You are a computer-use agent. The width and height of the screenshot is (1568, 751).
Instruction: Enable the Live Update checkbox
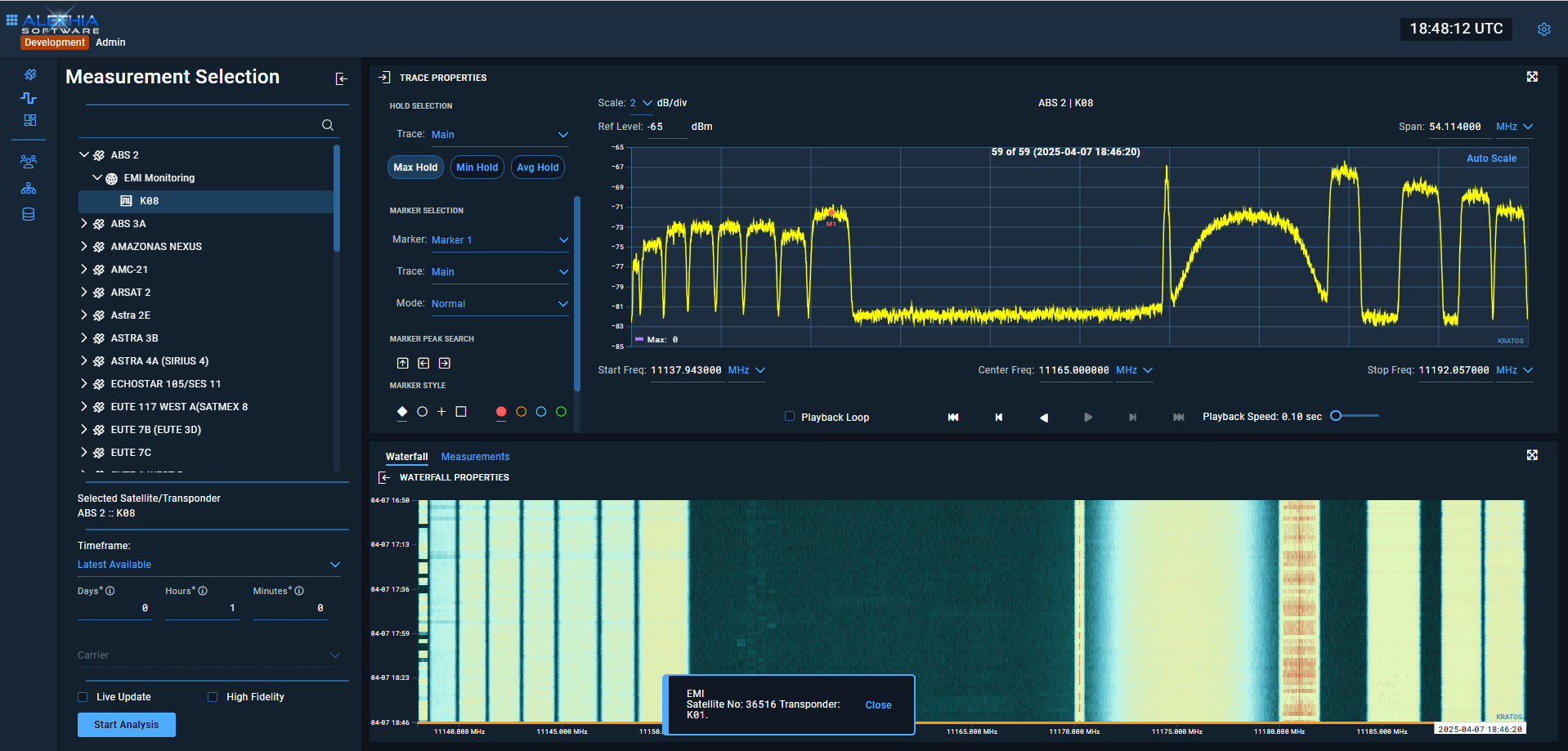click(83, 697)
